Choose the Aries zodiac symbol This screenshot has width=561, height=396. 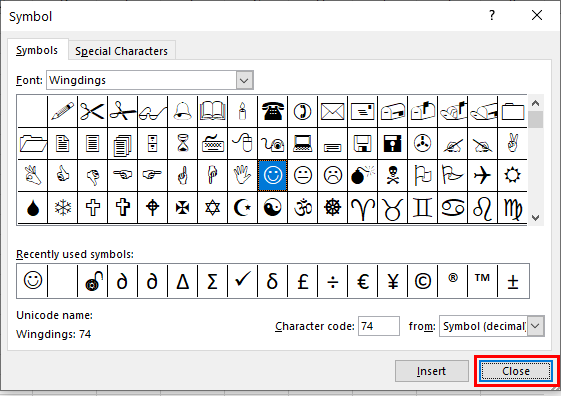pyautogui.click(x=363, y=207)
